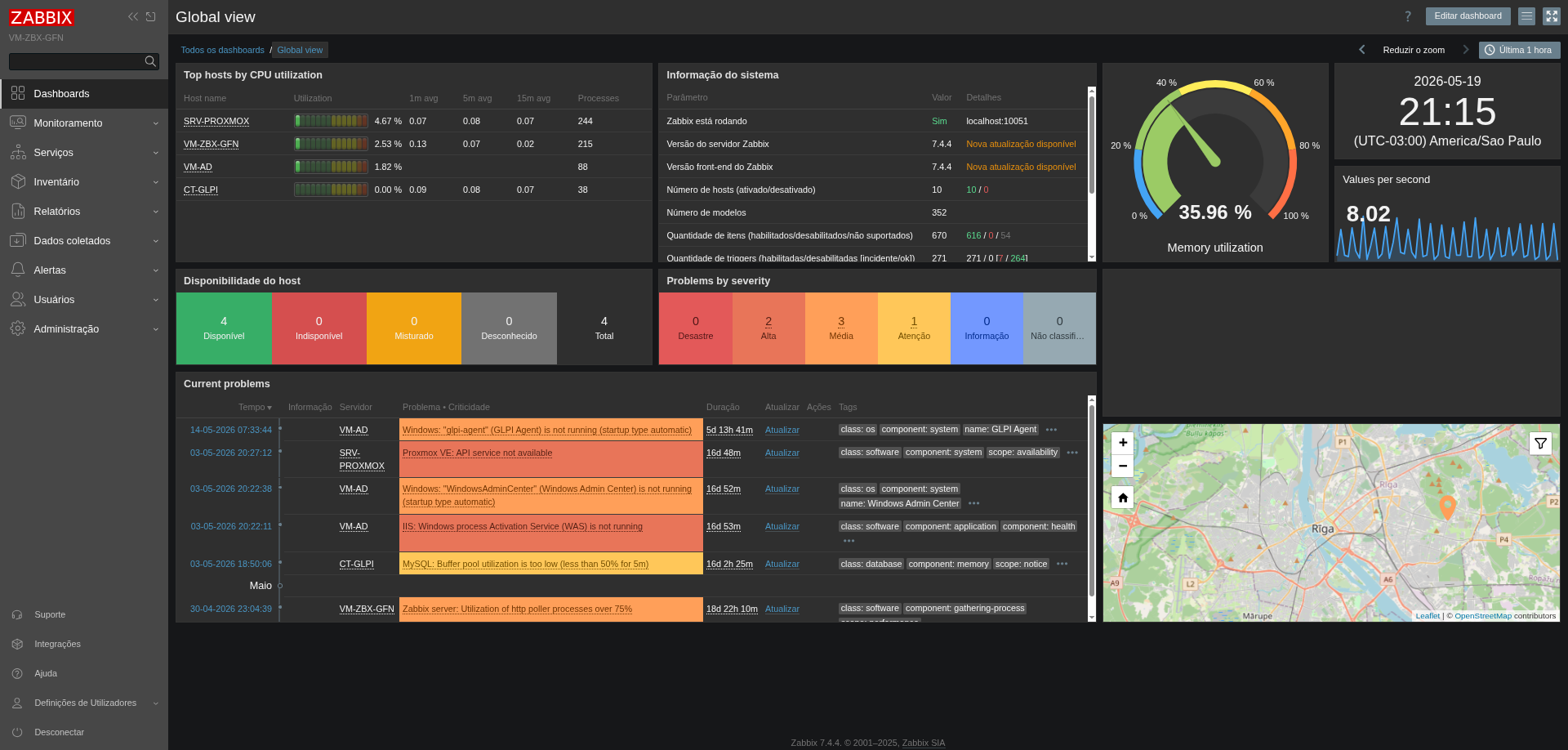Click the Serviços sidebar icon
1568x750 pixels.
coord(18,152)
